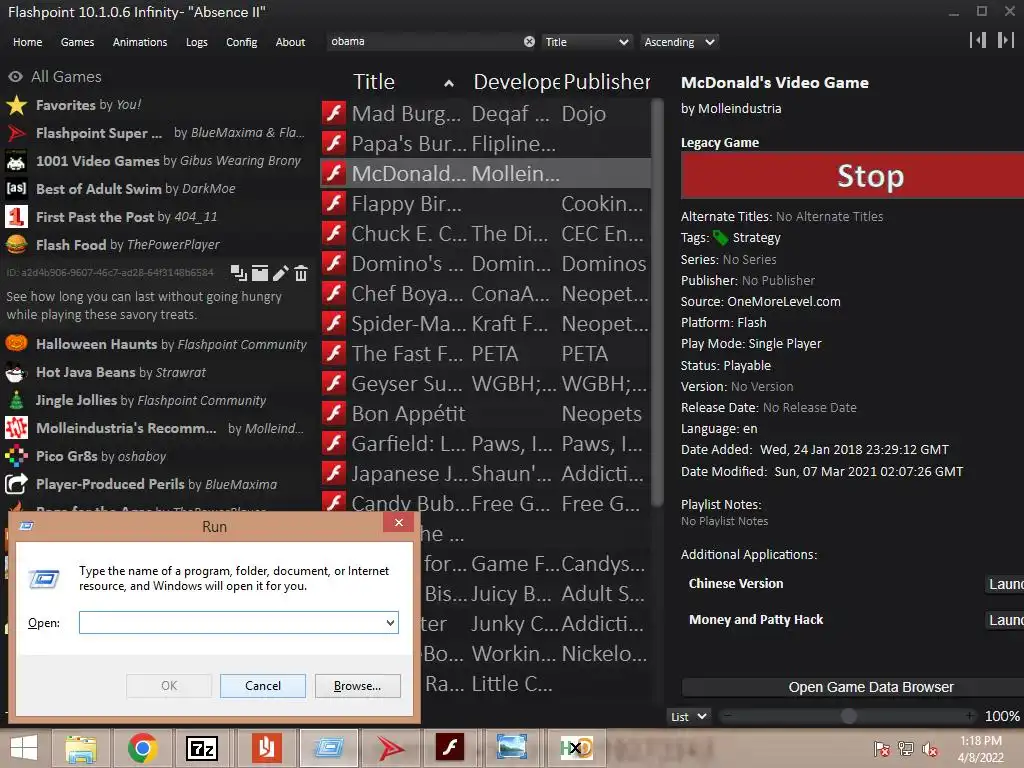
Task: Click Flash icon beside Mad Burger
Action: click(x=334, y=113)
